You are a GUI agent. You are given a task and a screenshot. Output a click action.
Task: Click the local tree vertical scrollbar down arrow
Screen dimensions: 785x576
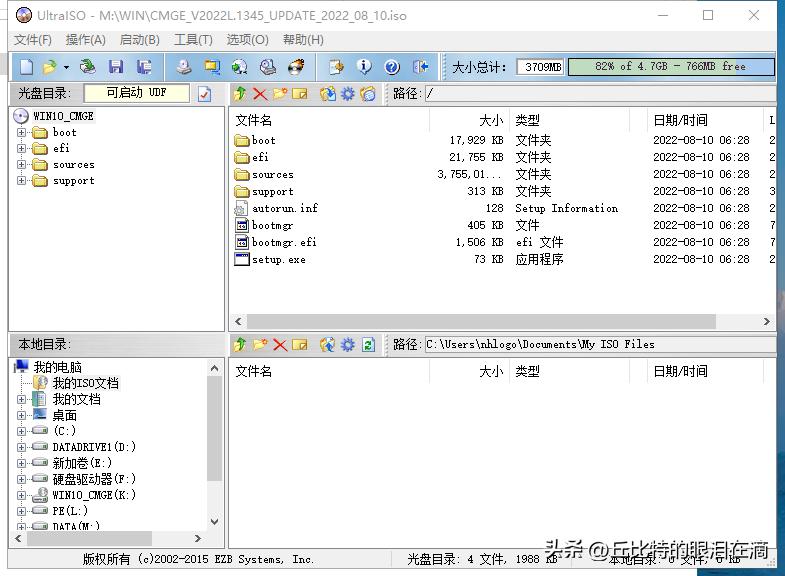(x=214, y=522)
